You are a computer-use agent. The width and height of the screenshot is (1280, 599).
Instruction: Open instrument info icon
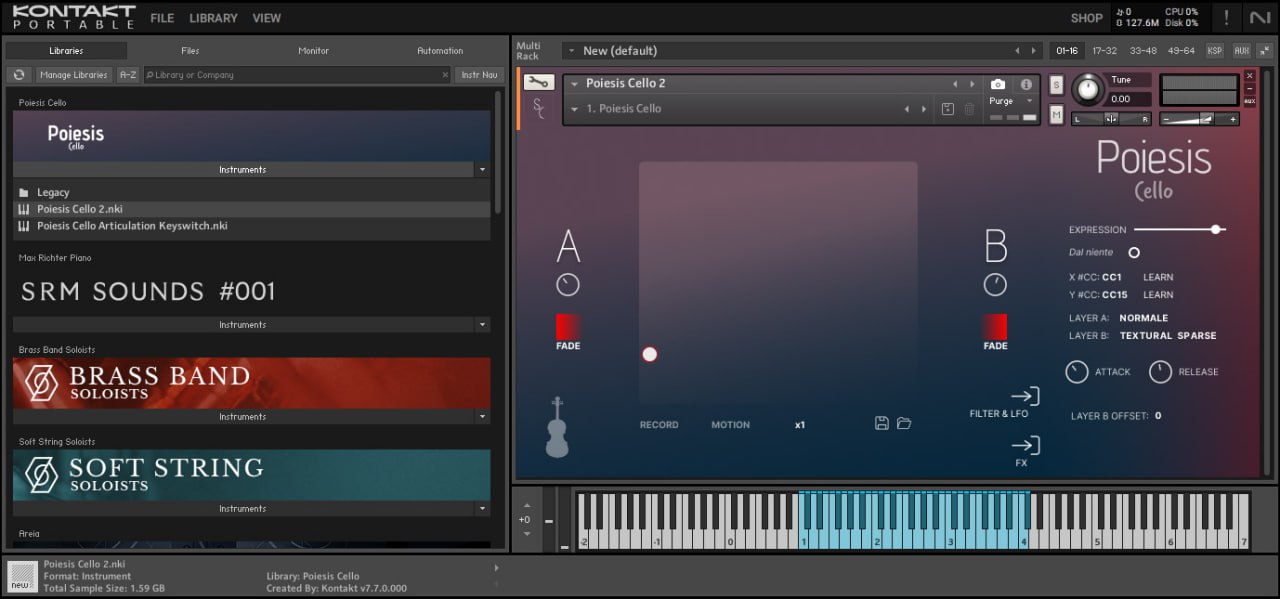[x=1025, y=85]
